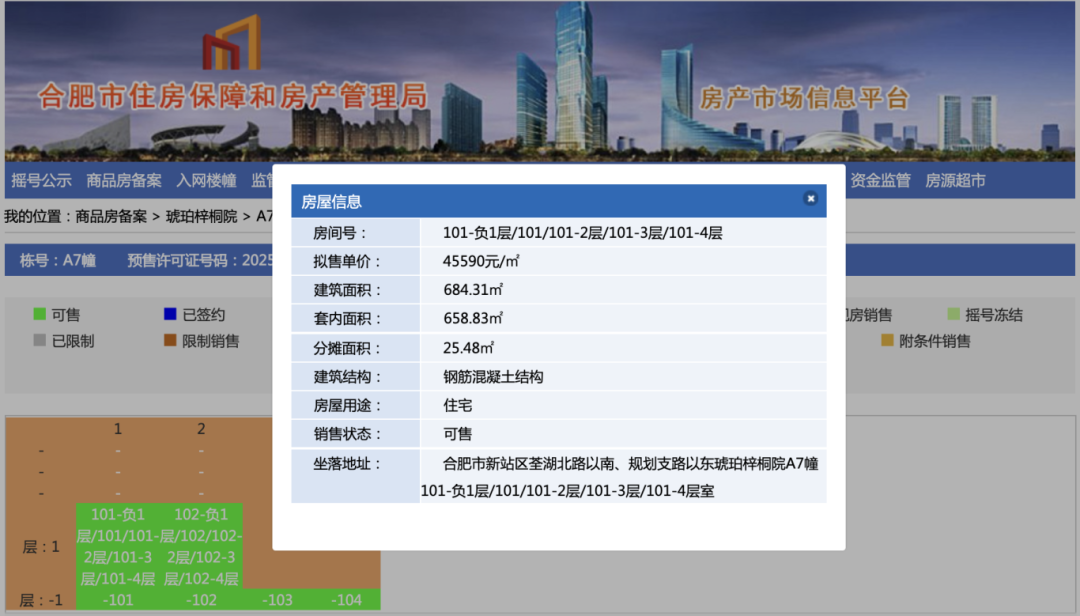Select basement unit -101 cell

[118, 600]
